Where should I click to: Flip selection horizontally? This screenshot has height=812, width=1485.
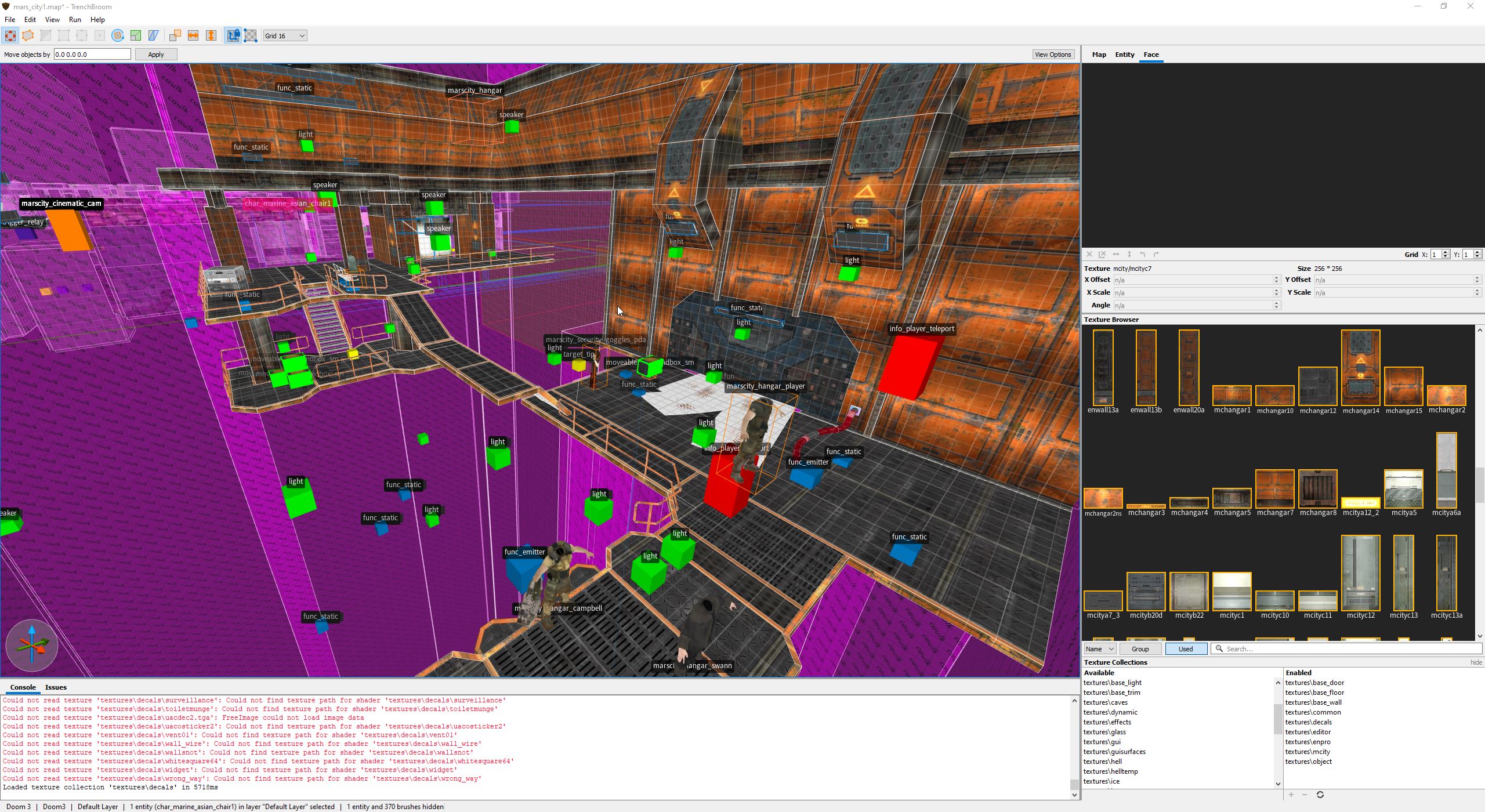tap(193, 36)
